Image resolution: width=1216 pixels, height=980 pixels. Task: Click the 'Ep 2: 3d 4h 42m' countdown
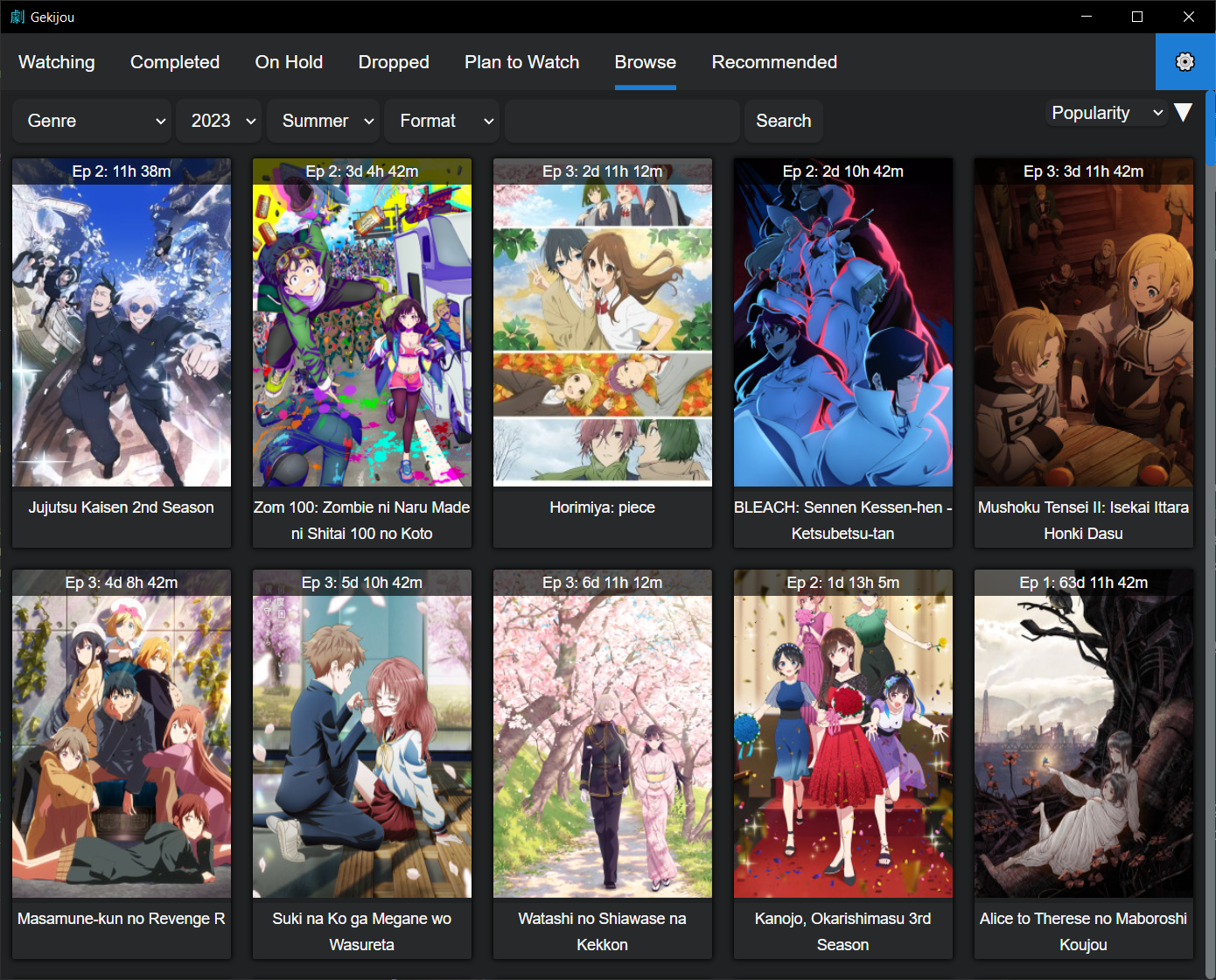tap(362, 171)
